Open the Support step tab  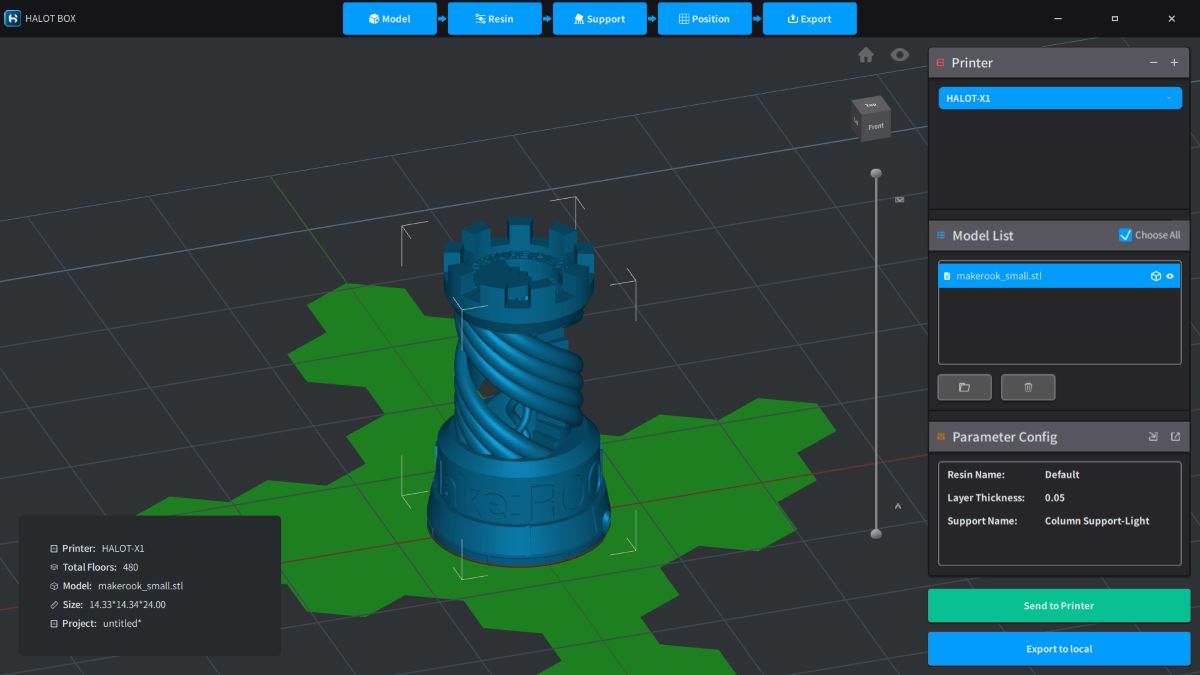(x=600, y=19)
